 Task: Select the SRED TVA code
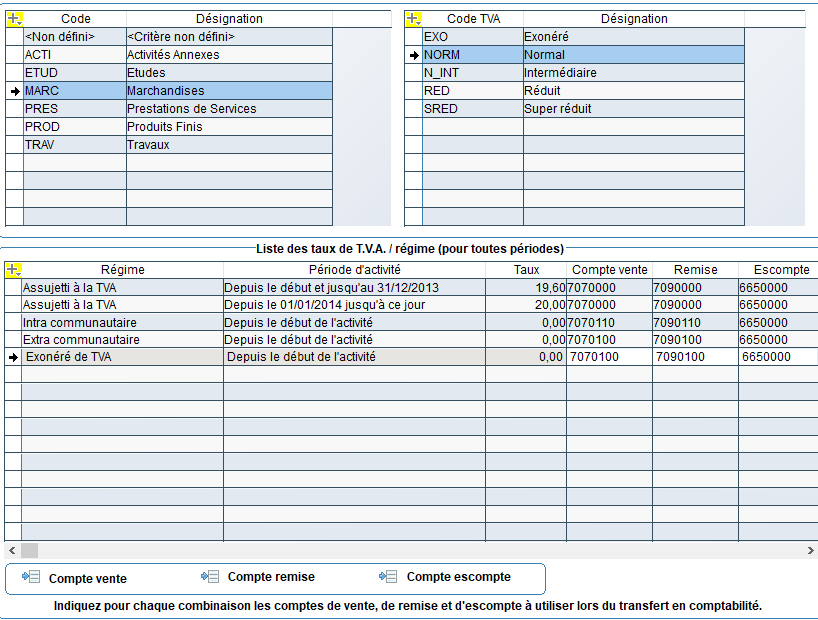click(473, 109)
